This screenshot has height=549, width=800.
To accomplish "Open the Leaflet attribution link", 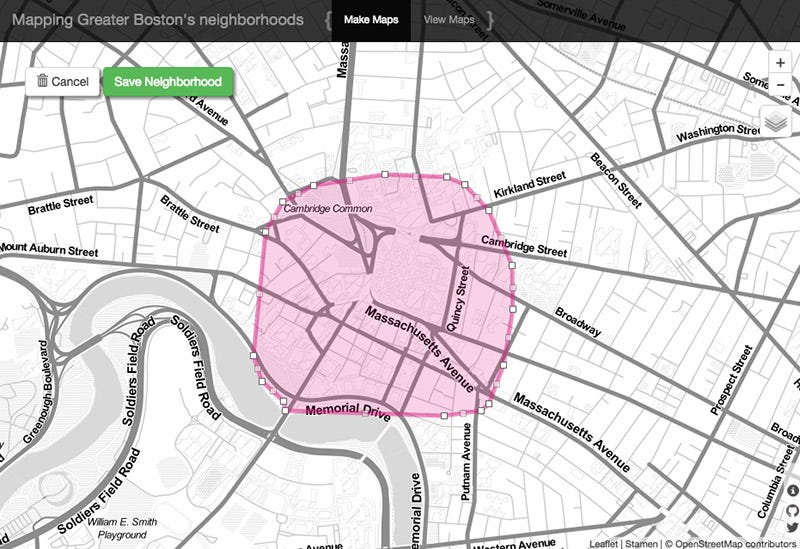I will [x=603, y=544].
